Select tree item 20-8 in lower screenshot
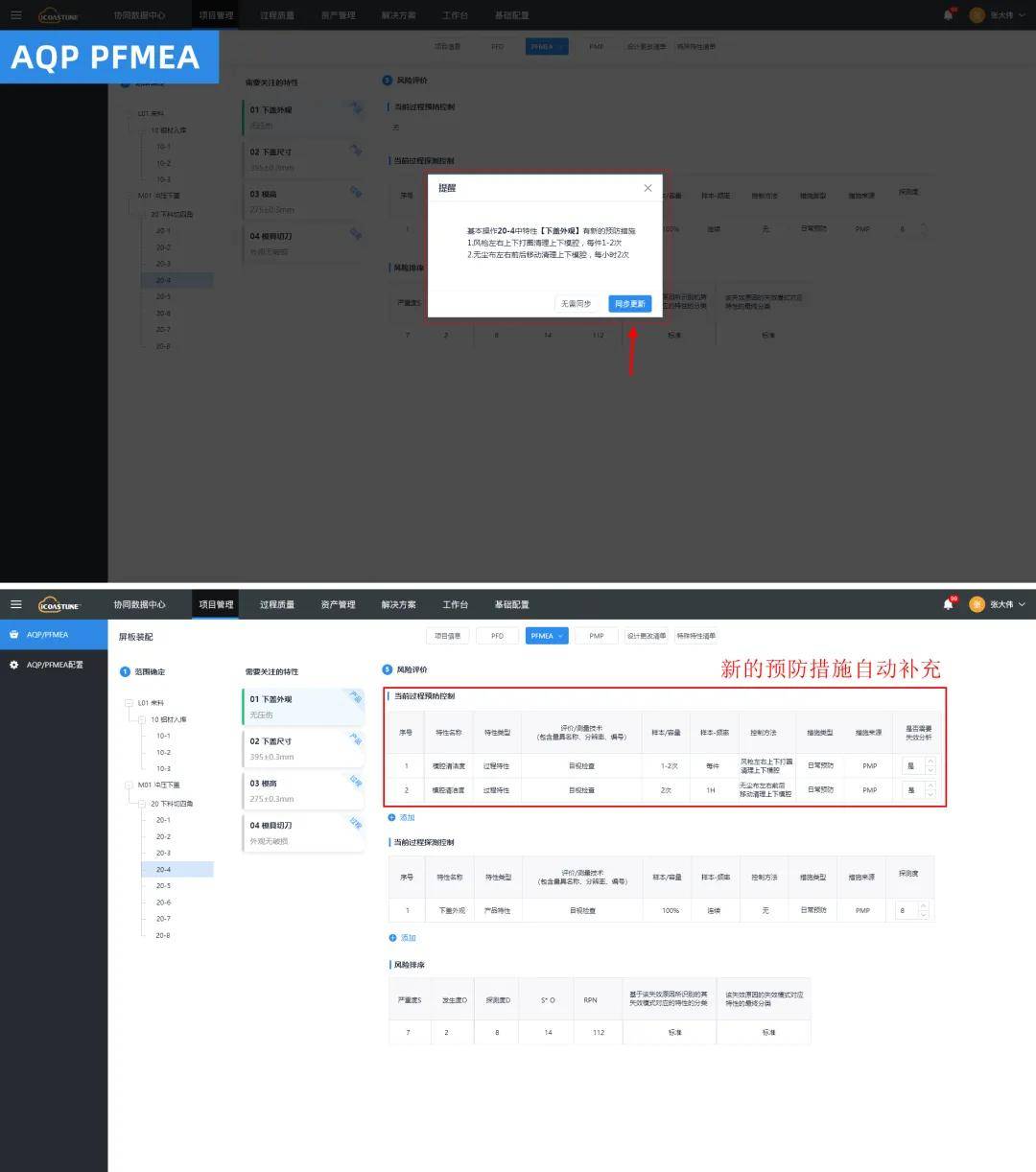This screenshot has width=1036, height=1172. [x=163, y=935]
